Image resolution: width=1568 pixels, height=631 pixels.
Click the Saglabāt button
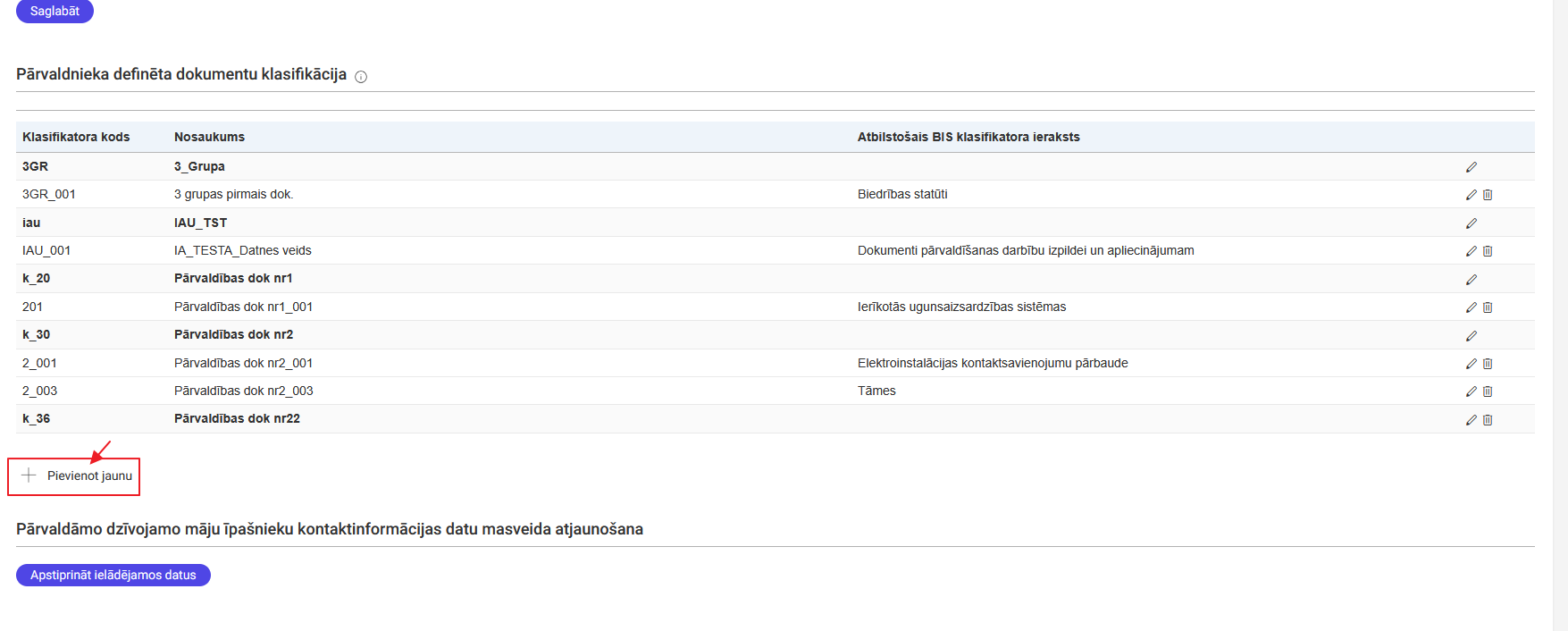click(55, 11)
